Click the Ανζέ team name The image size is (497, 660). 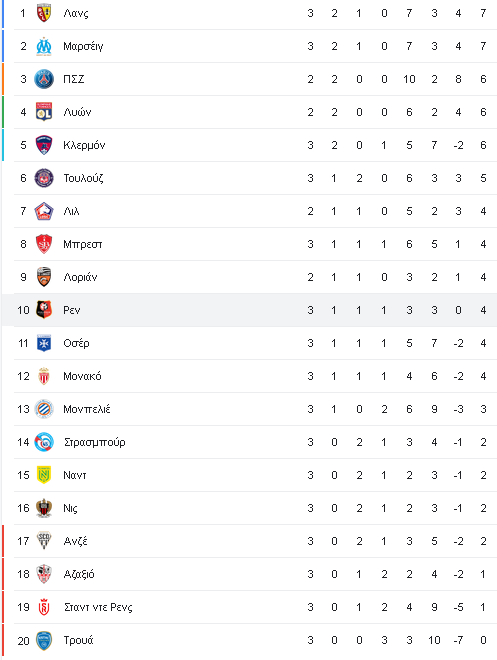point(75,541)
